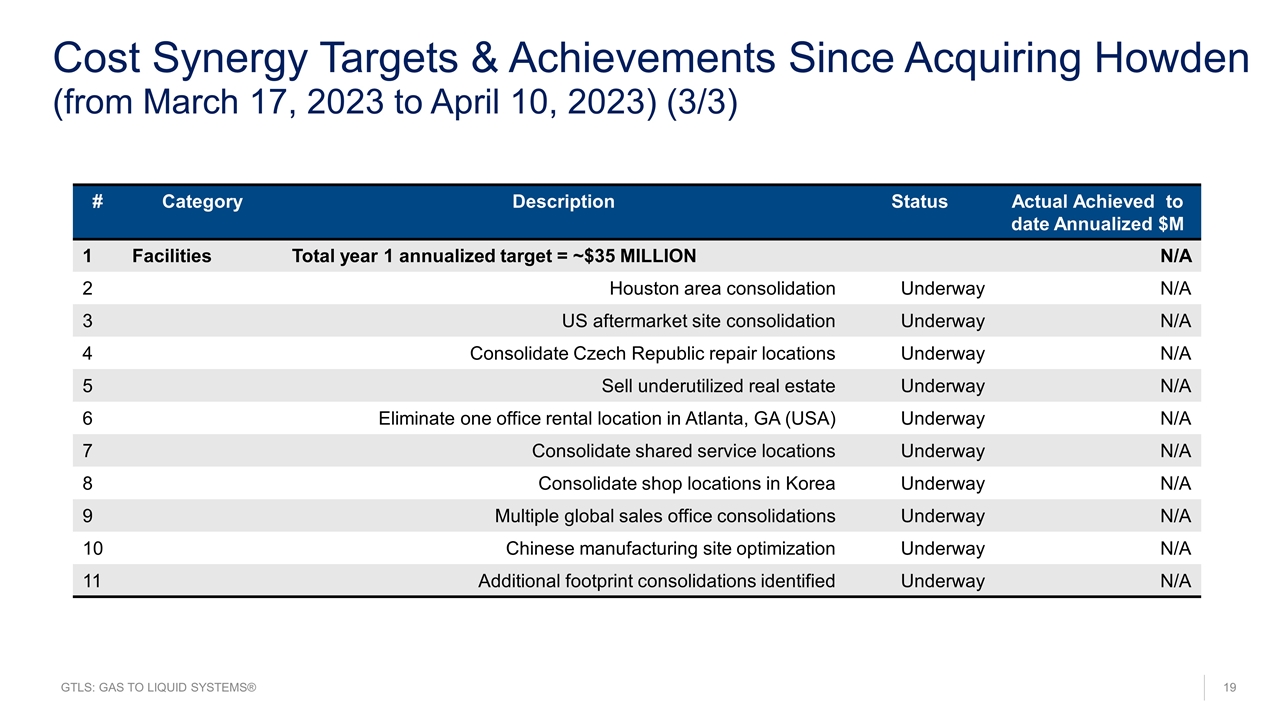Viewport: 1280px width, 720px height.
Task: Click the 'GTLS: GAS TO LIQUID SYSTEMS' footer
Action: [x=159, y=688]
